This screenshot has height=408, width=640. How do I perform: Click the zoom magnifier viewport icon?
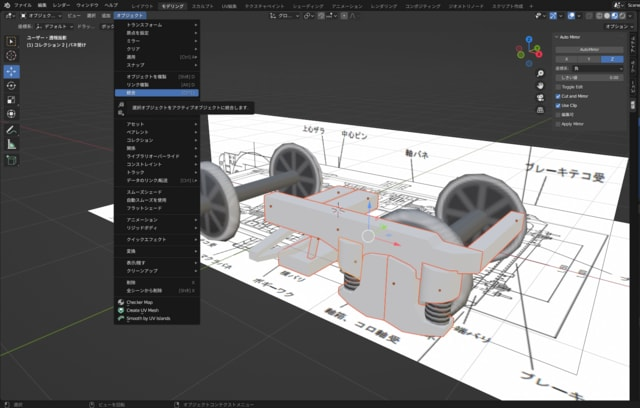540,73
